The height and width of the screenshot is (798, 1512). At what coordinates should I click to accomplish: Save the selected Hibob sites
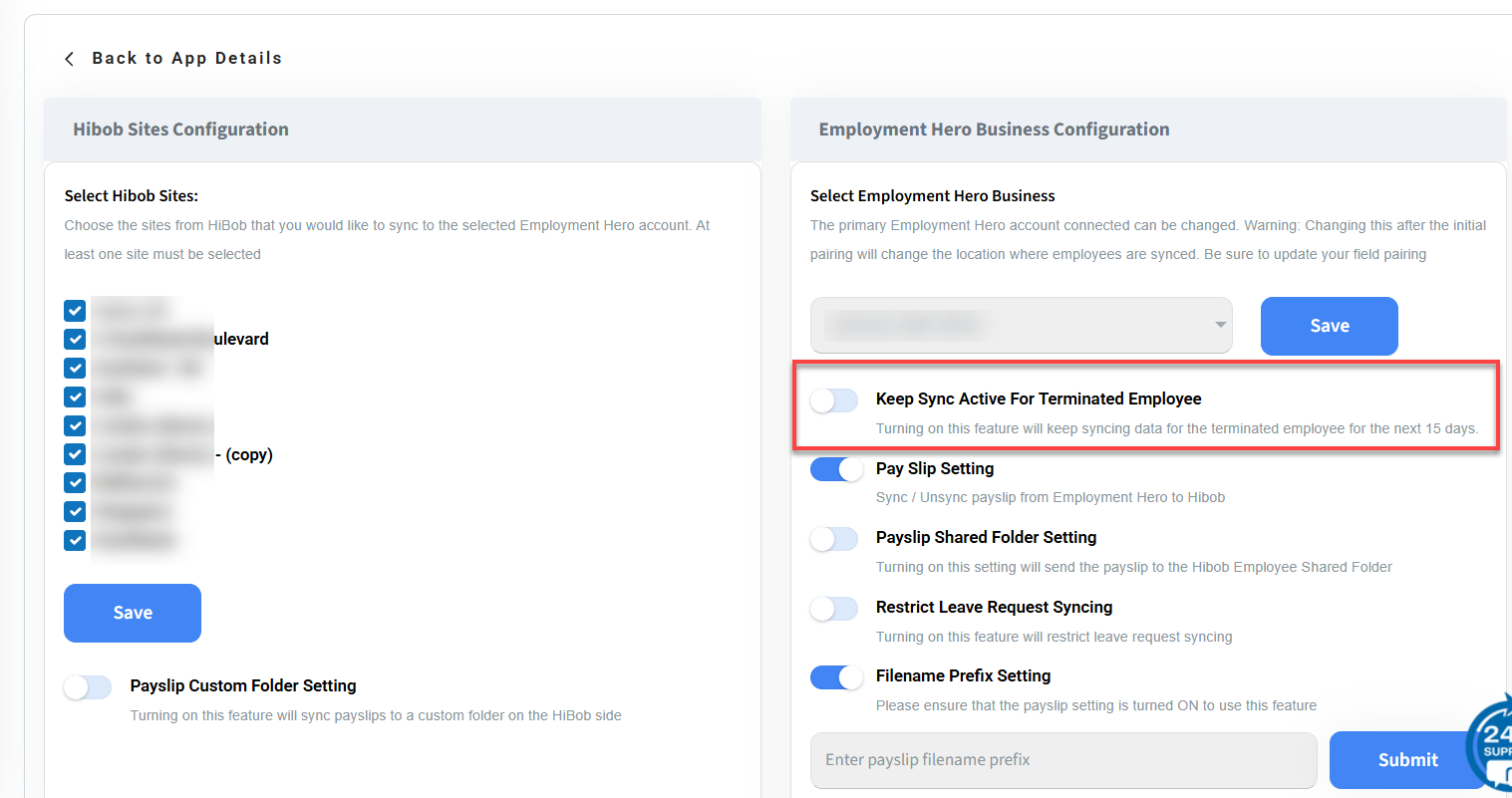pos(133,613)
